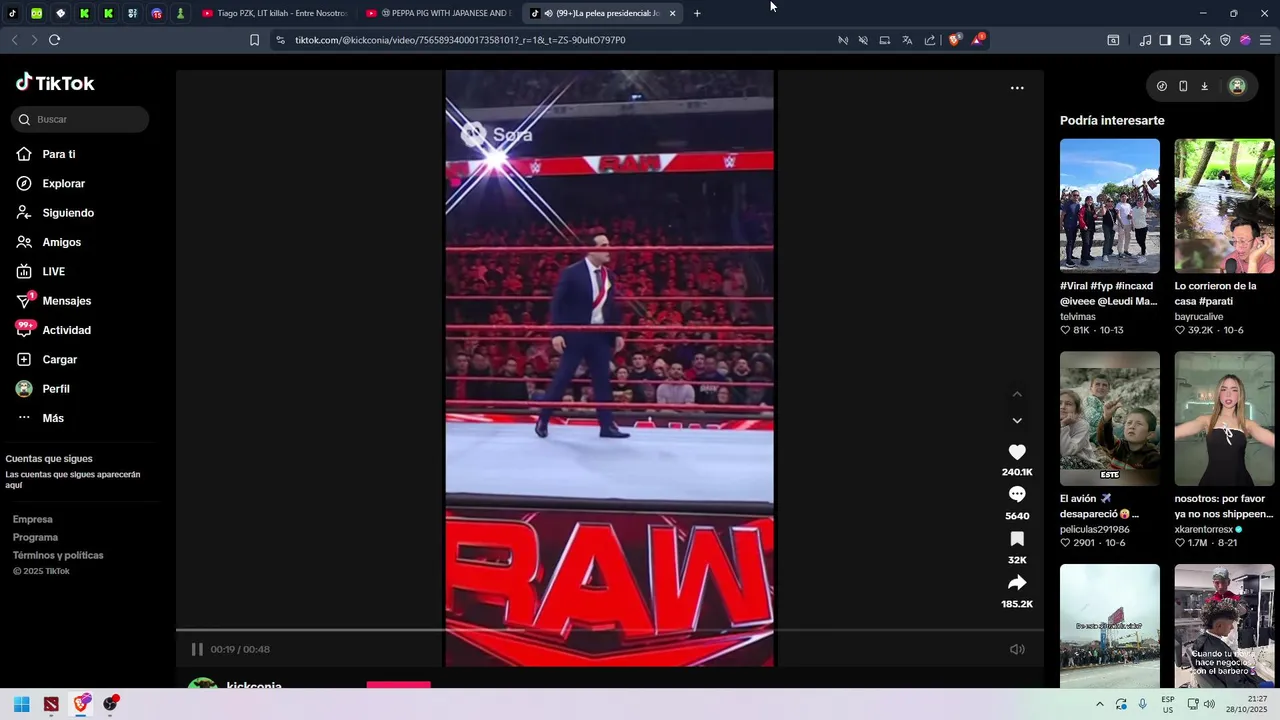
Task: Open the profile avatar menu
Action: tap(1237, 86)
